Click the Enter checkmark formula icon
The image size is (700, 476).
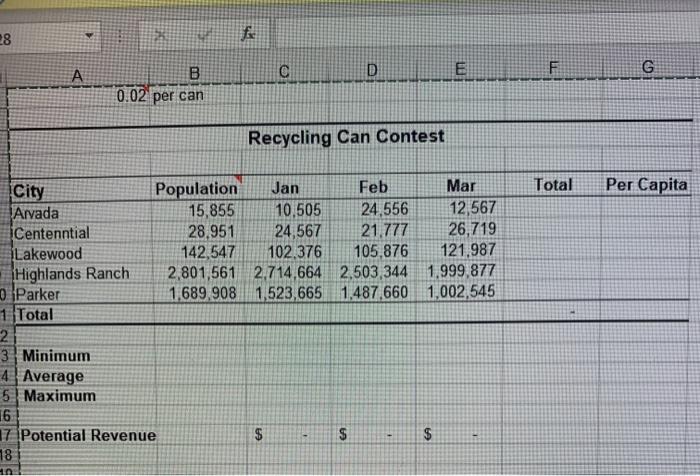pos(204,35)
